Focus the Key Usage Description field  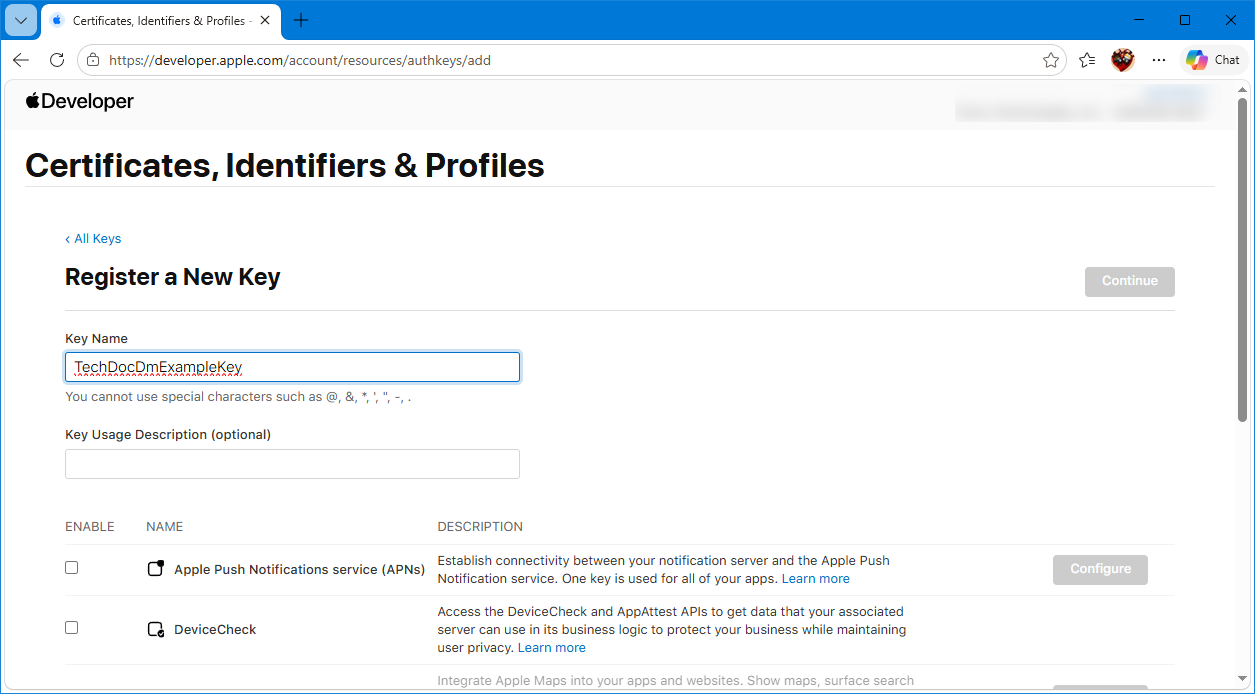point(292,464)
